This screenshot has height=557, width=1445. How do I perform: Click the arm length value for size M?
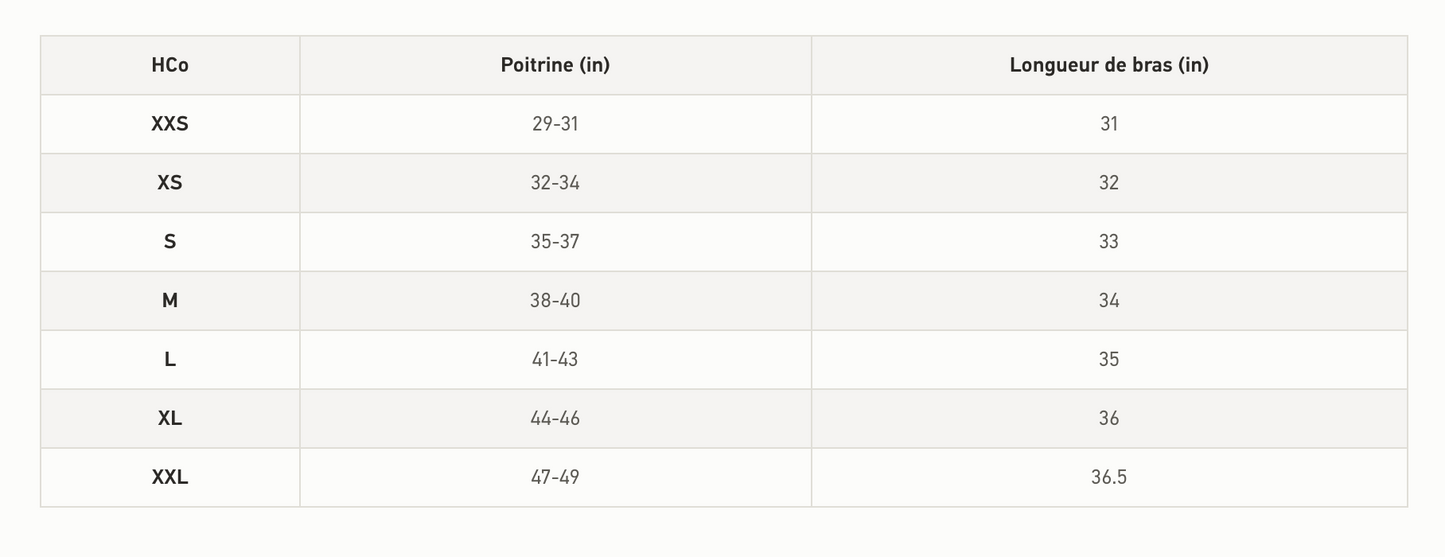1109,301
